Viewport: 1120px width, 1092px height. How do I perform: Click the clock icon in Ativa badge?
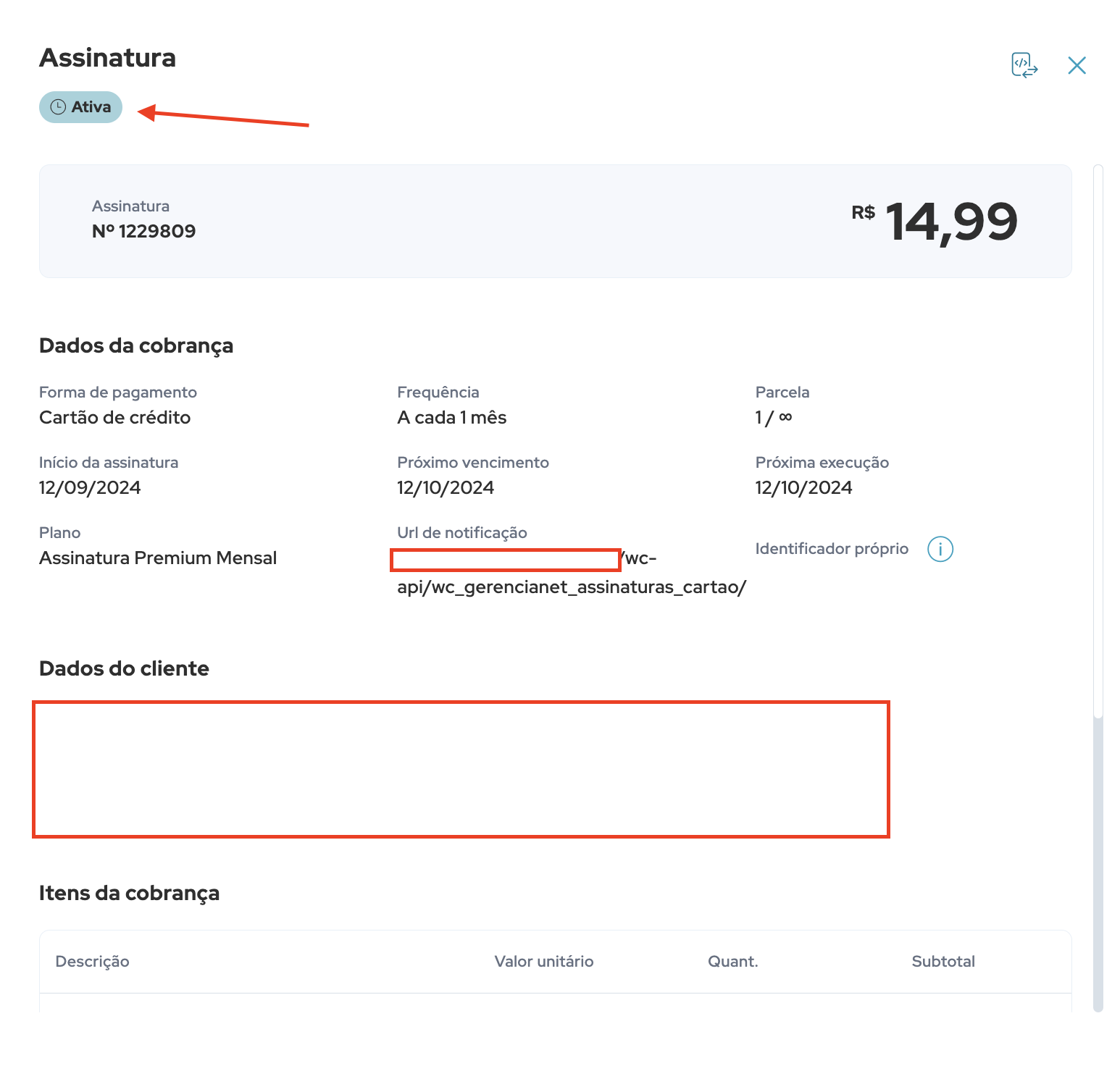coord(58,107)
